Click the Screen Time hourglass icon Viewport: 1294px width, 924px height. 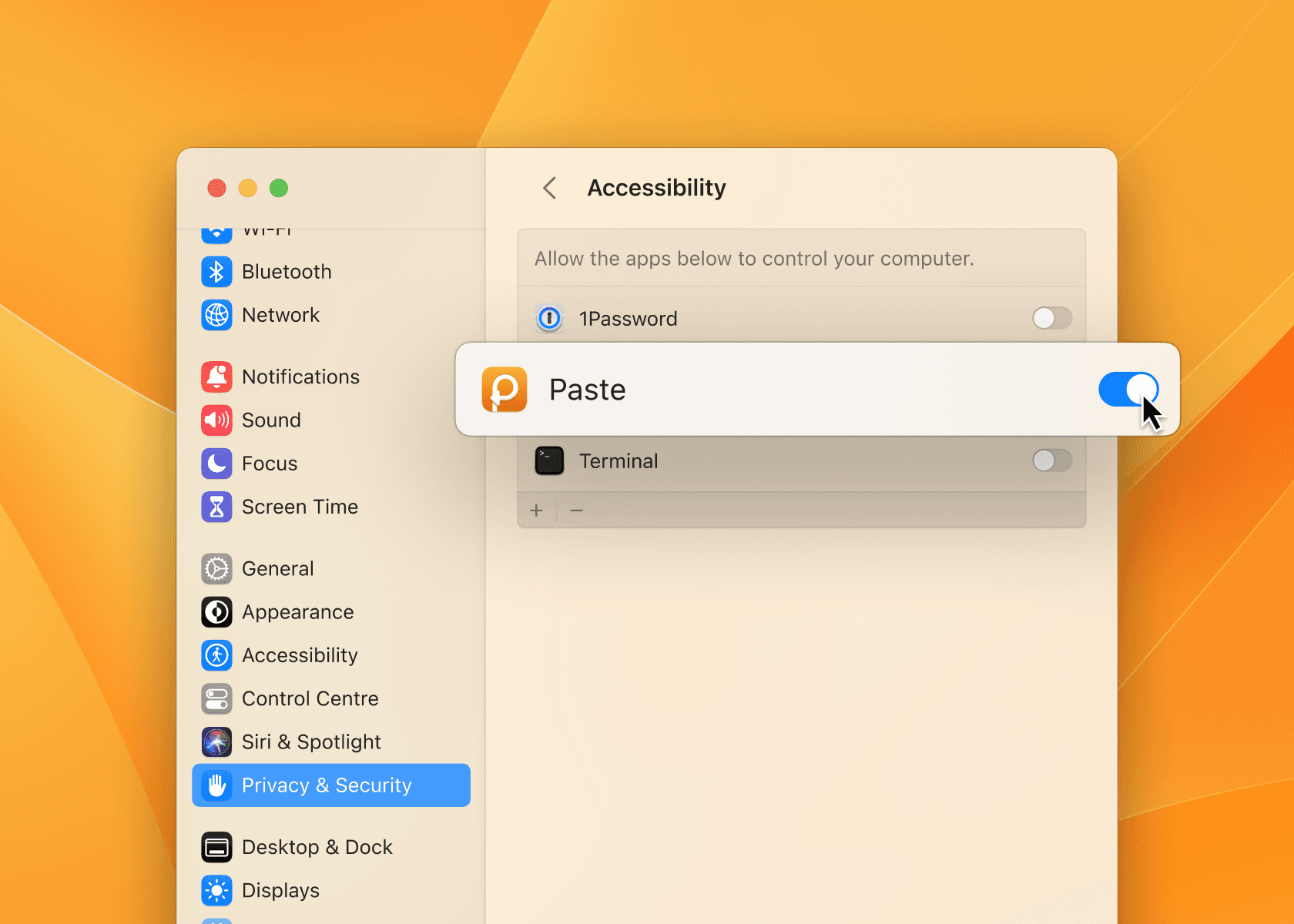pos(216,507)
